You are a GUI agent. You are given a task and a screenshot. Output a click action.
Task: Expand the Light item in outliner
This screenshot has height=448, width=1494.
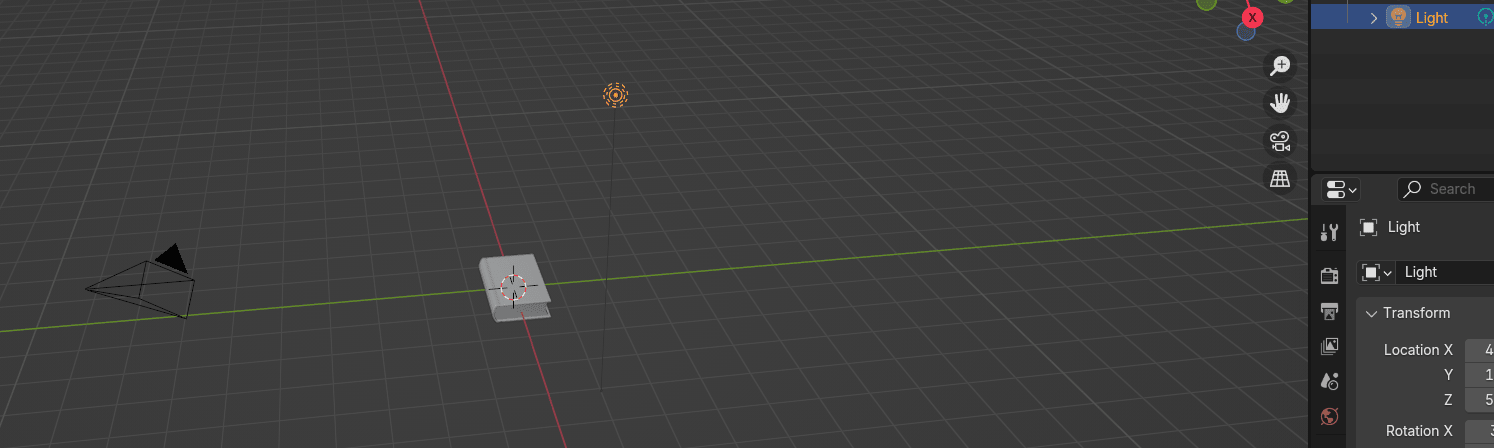1374,18
